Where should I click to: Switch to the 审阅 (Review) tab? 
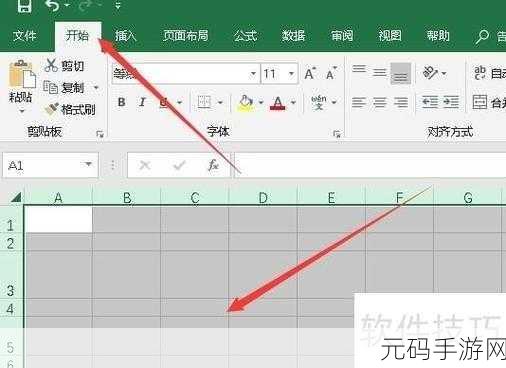click(x=342, y=35)
